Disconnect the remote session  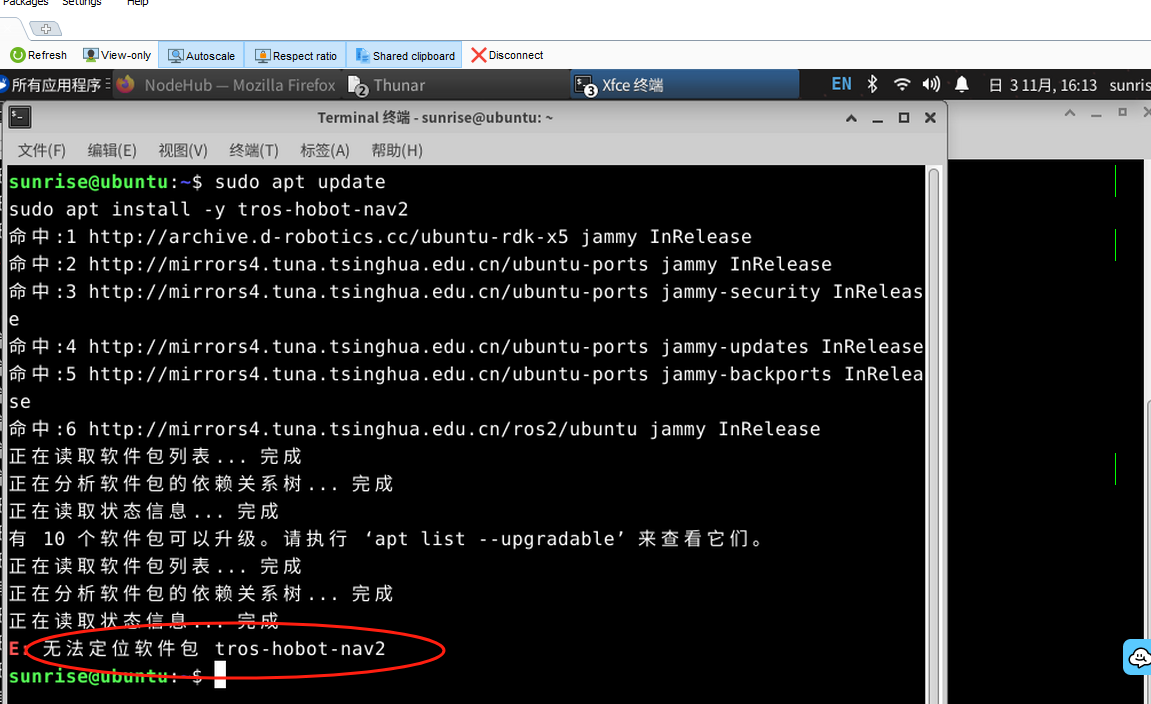[x=507, y=55]
